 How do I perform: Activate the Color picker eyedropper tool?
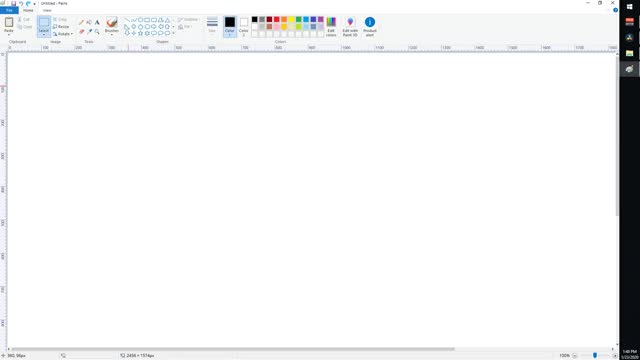89,31
